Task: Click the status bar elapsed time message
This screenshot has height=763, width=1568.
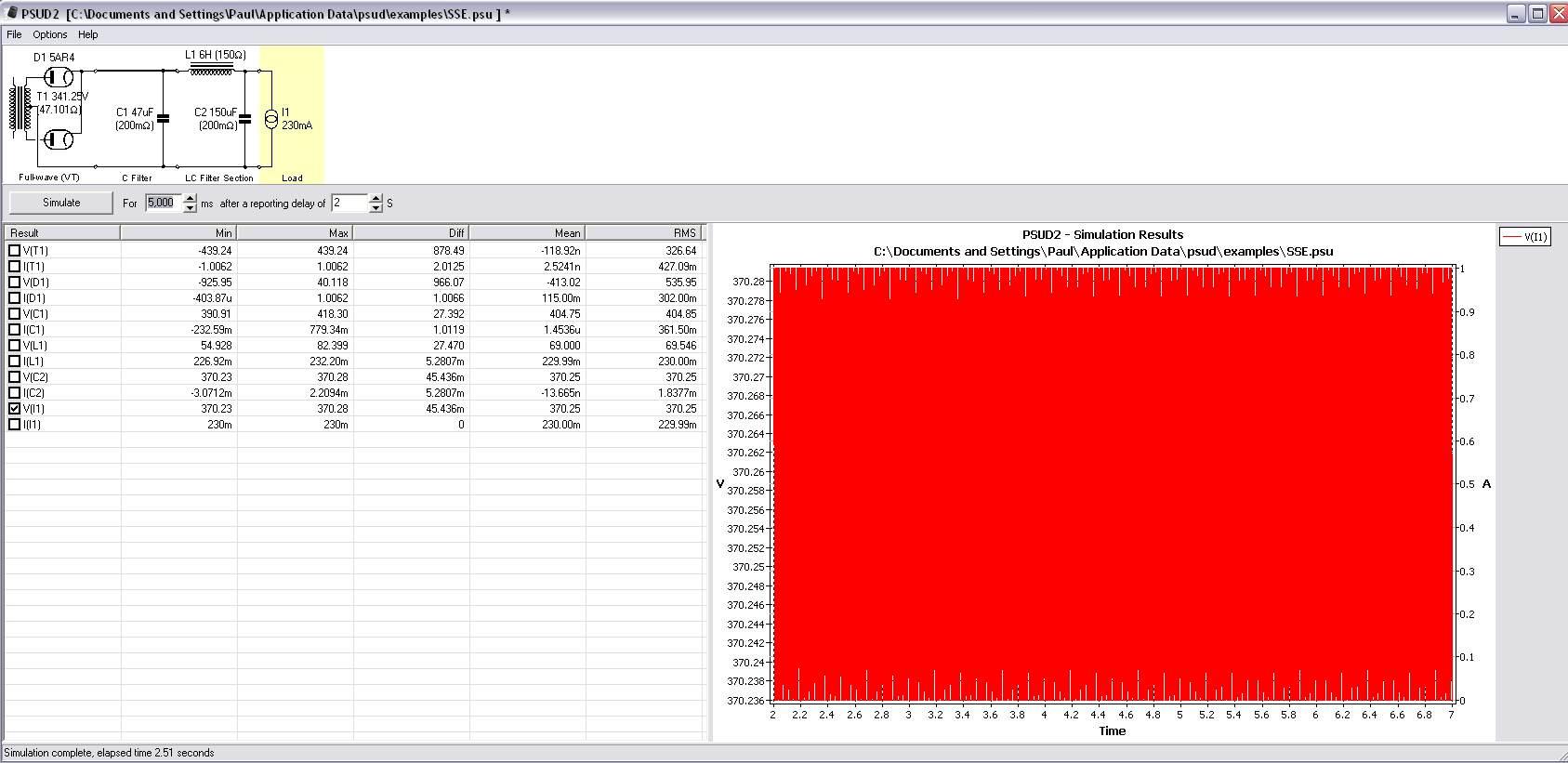Action: pos(109,753)
